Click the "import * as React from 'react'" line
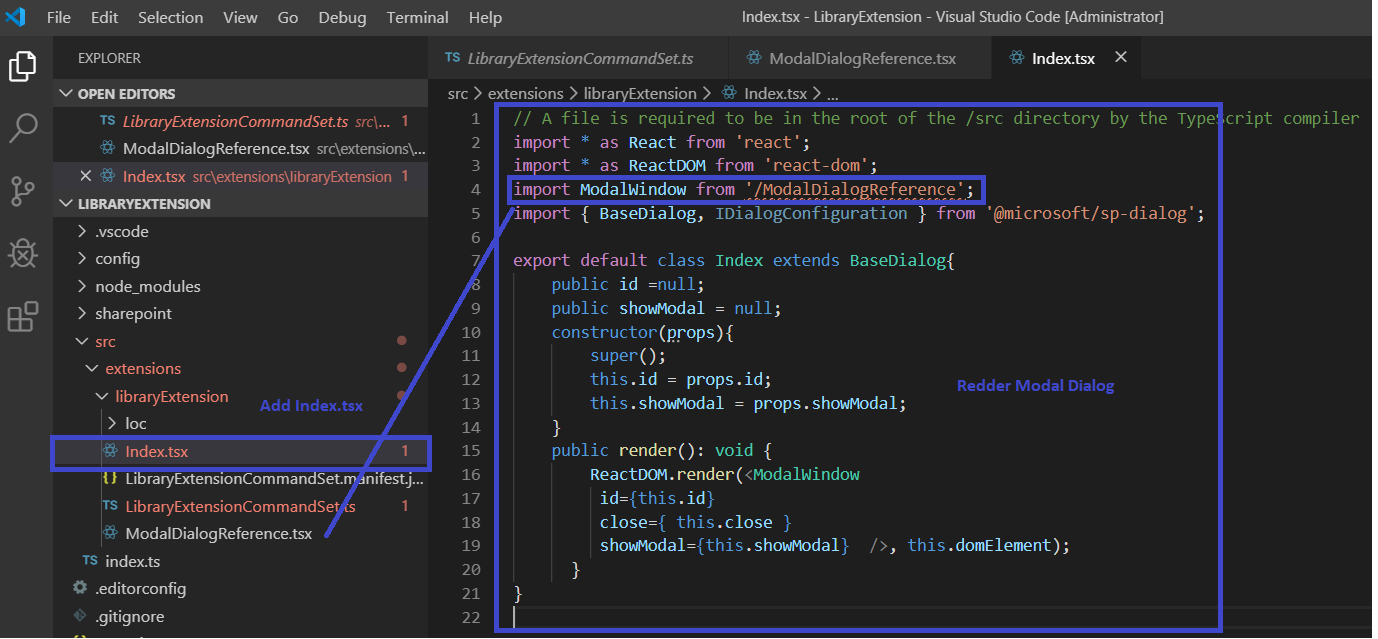Image resolution: width=1378 pixels, height=639 pixels. click(x=662, y=142)
